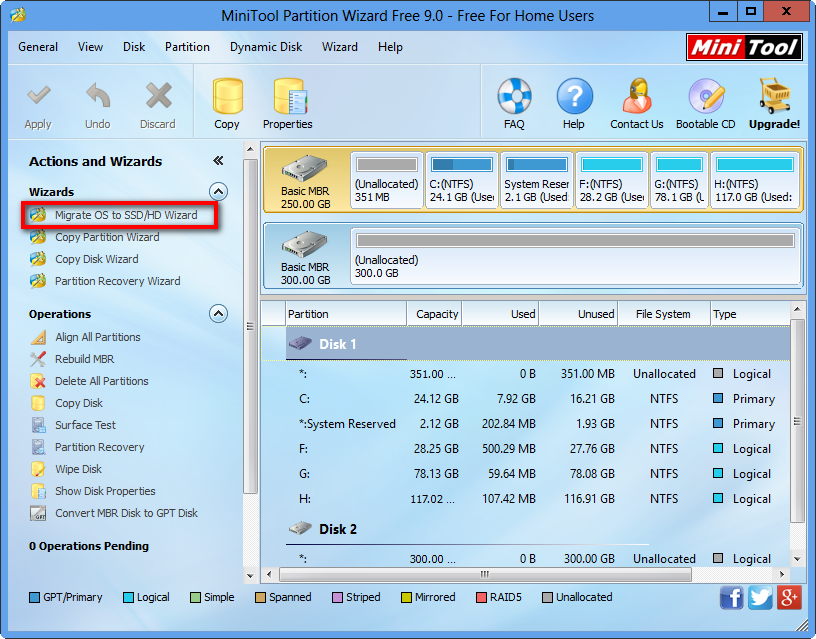Click the Surface Test icon
The height and width of the screenshot is (639, 816).
38,425
